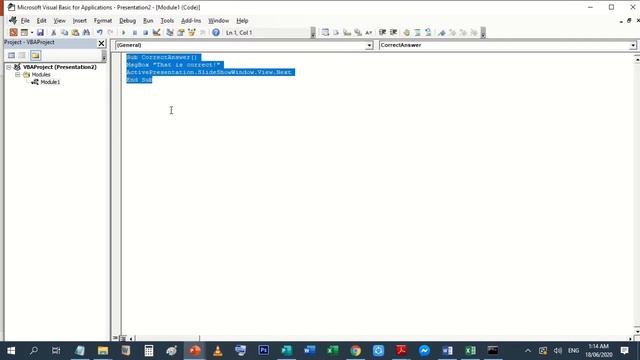Click the MsgBox code line

coord(173,65)
